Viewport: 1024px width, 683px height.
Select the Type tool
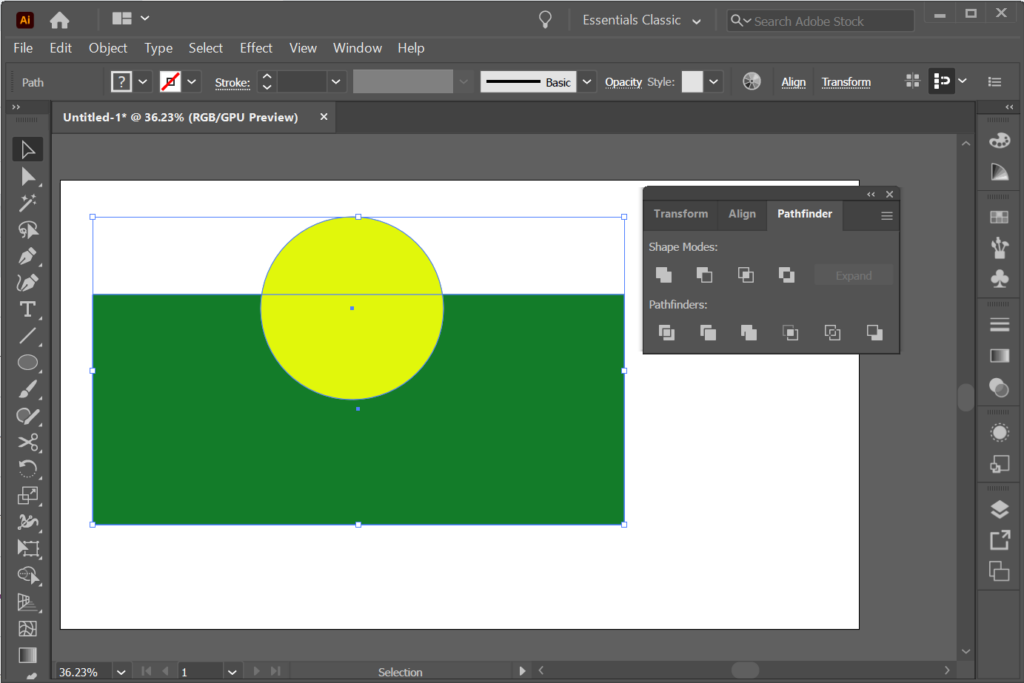(x=27, y=309)
